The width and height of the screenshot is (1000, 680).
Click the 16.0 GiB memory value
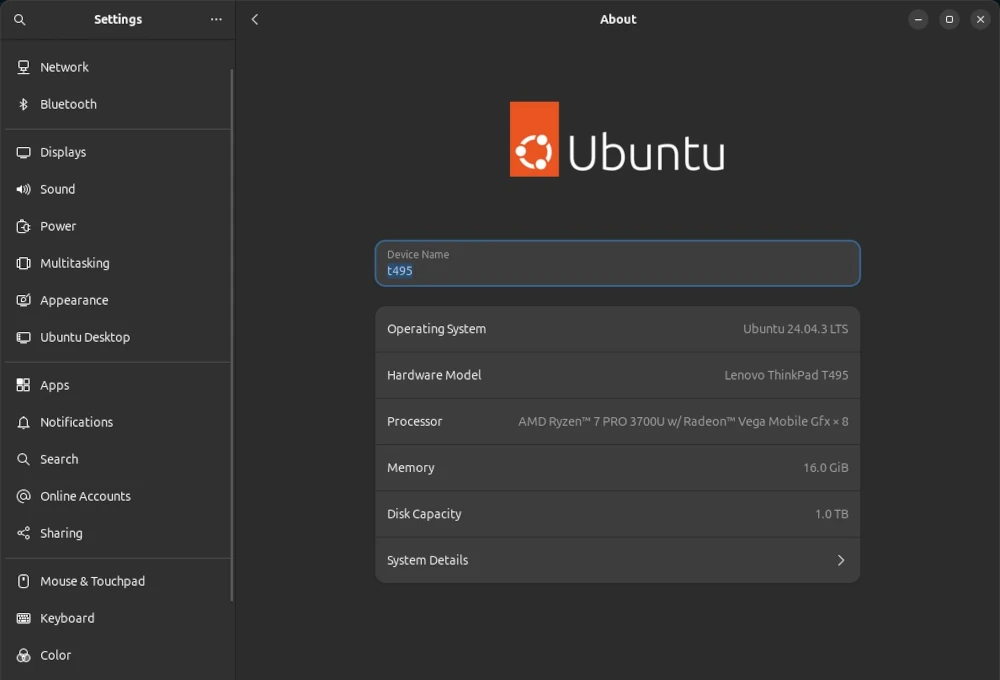(825, 468)
